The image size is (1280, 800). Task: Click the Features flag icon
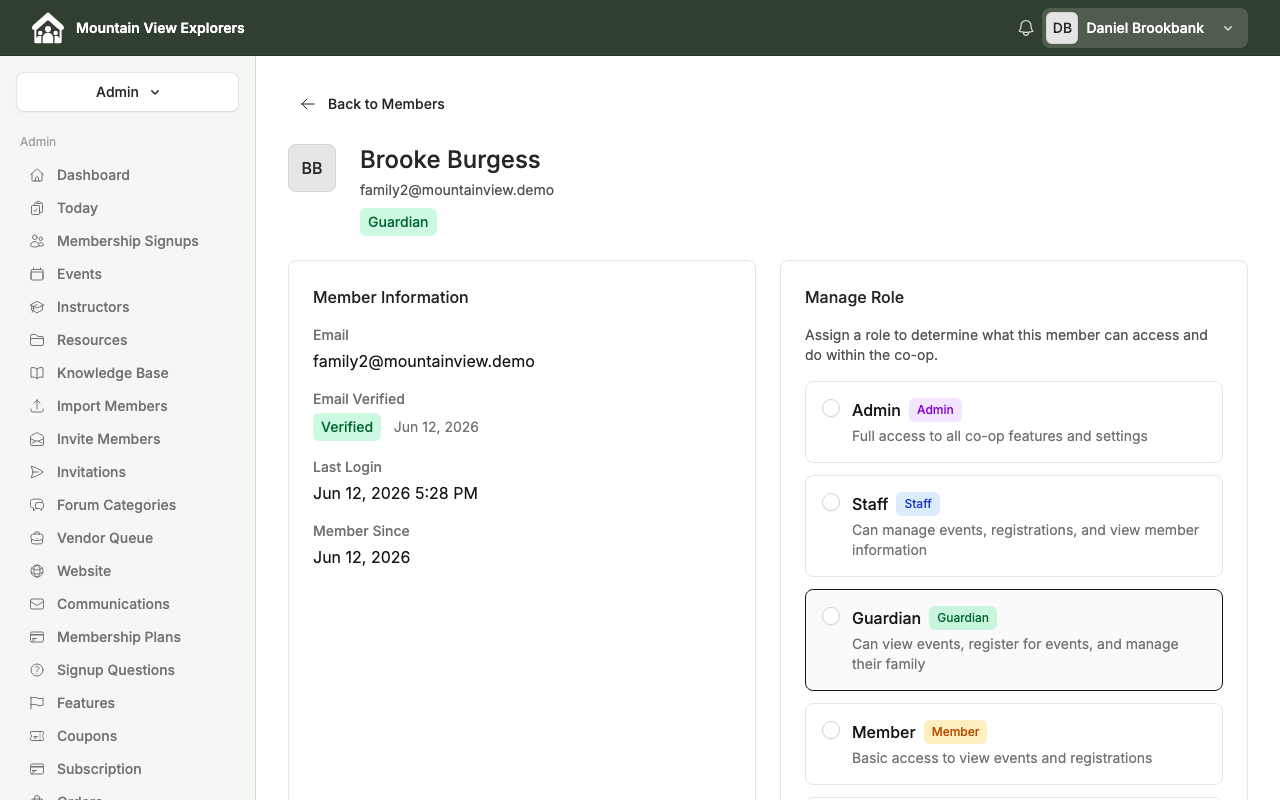[37, 703]
